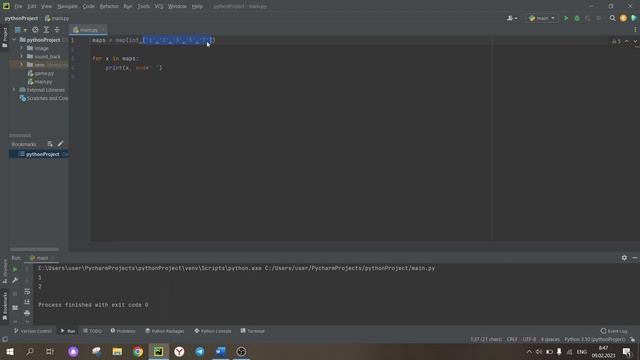Open the Navigate menu
The height and width of the screenshot is (360, 640).
(x=67, y=7)
